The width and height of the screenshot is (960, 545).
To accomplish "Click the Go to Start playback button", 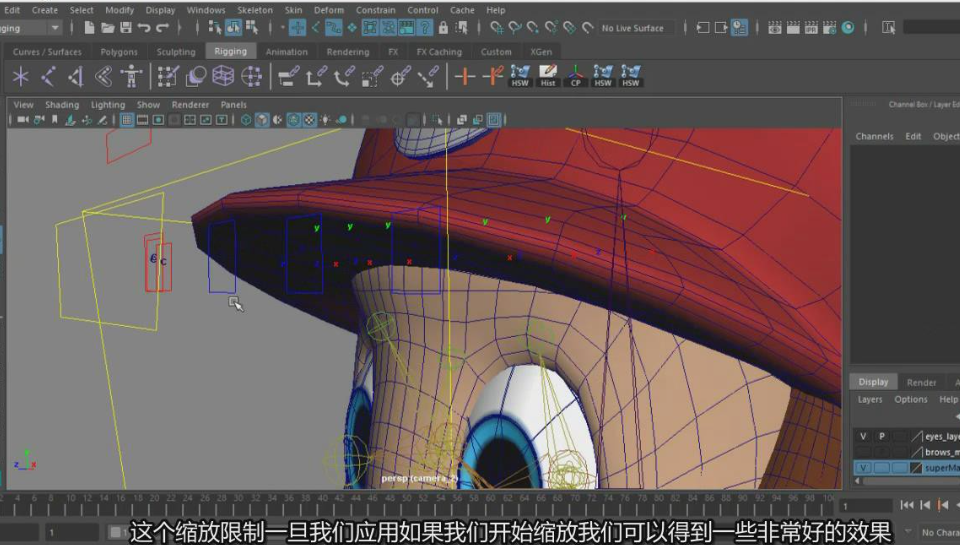I will (907, 505).
